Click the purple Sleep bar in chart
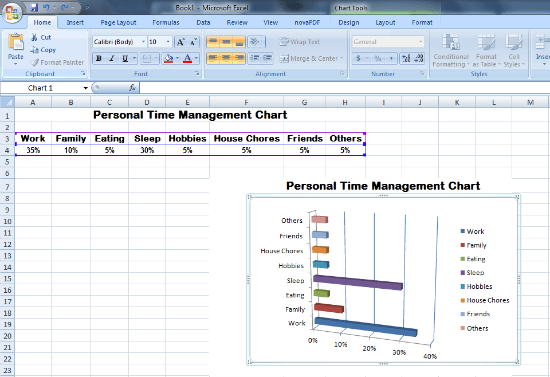The image size is (550, 377). [x=358, y=282]
